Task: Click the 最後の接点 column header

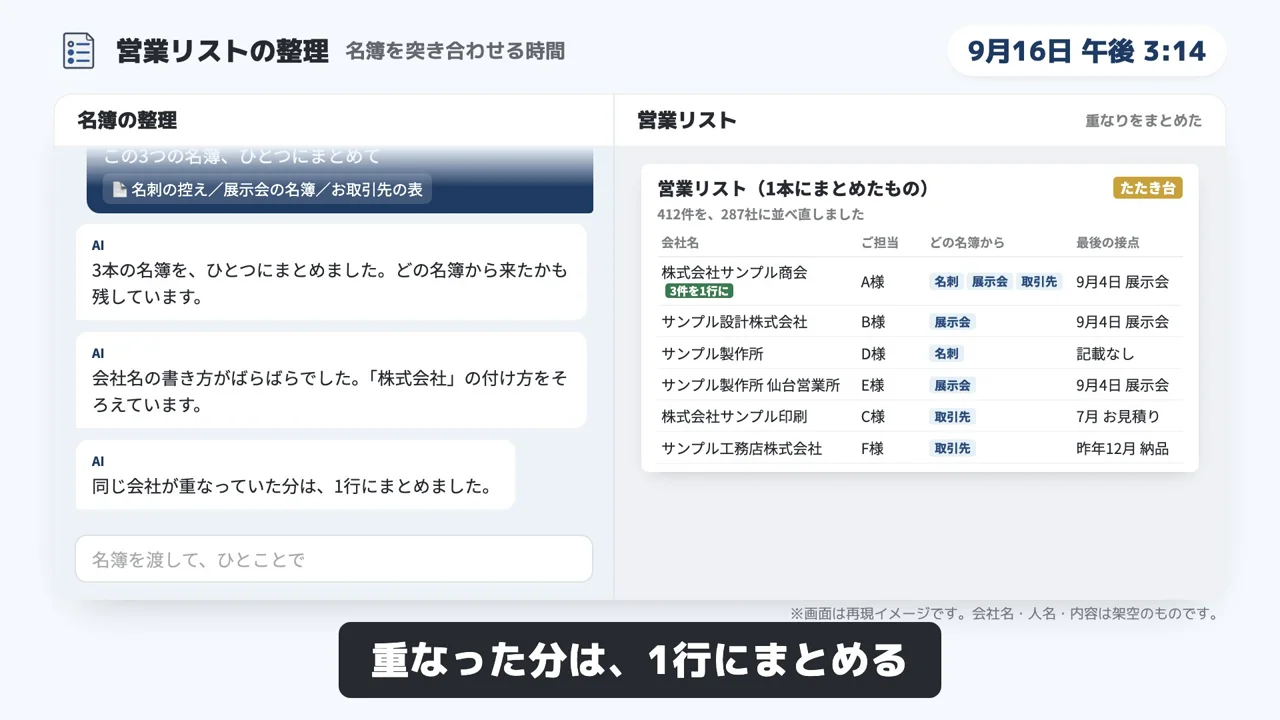Action: (x=1107, y=242)
